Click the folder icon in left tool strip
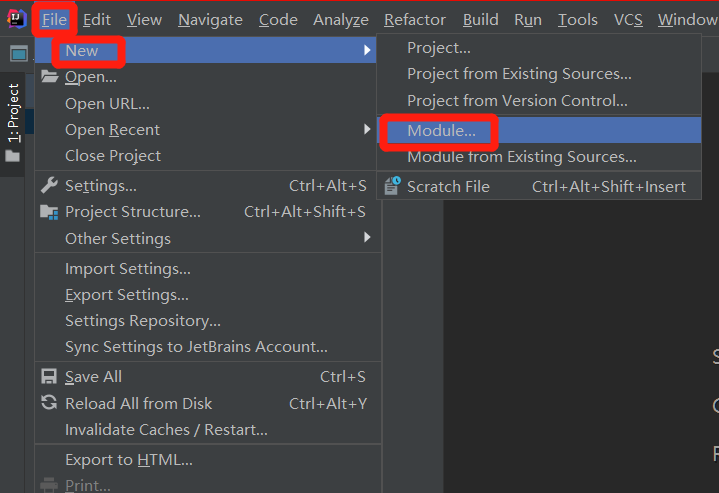 (x=13, y=156)
